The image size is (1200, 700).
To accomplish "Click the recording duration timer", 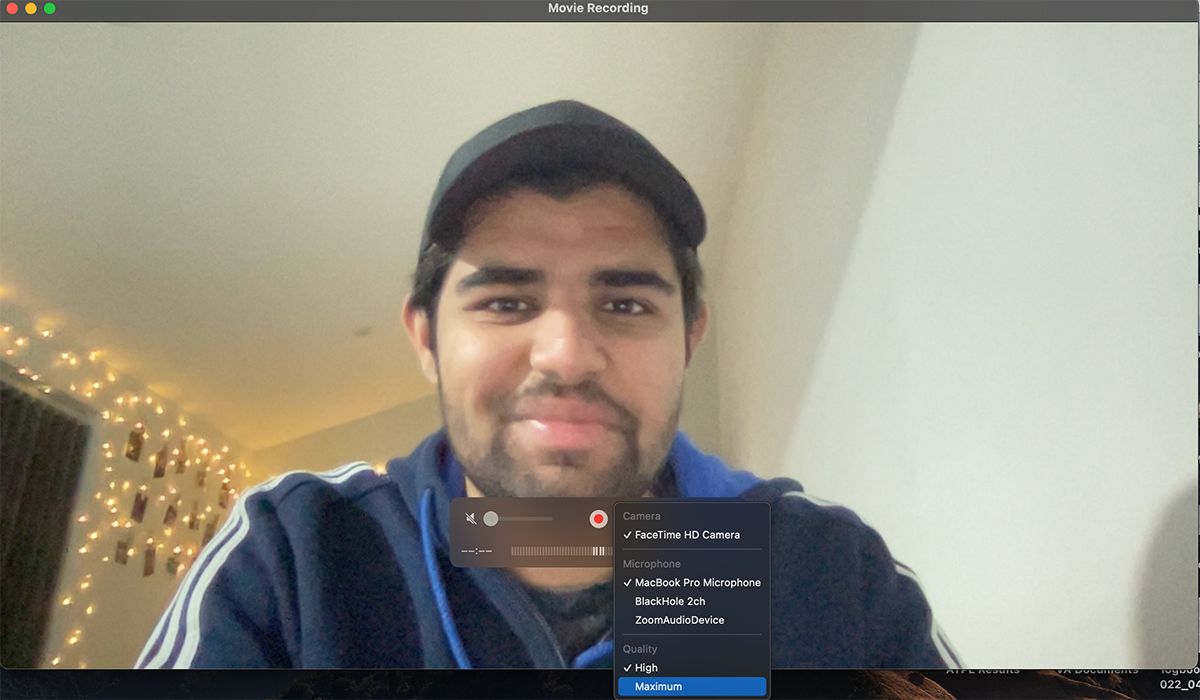I will pyautogui.click(x=476, y=550).
